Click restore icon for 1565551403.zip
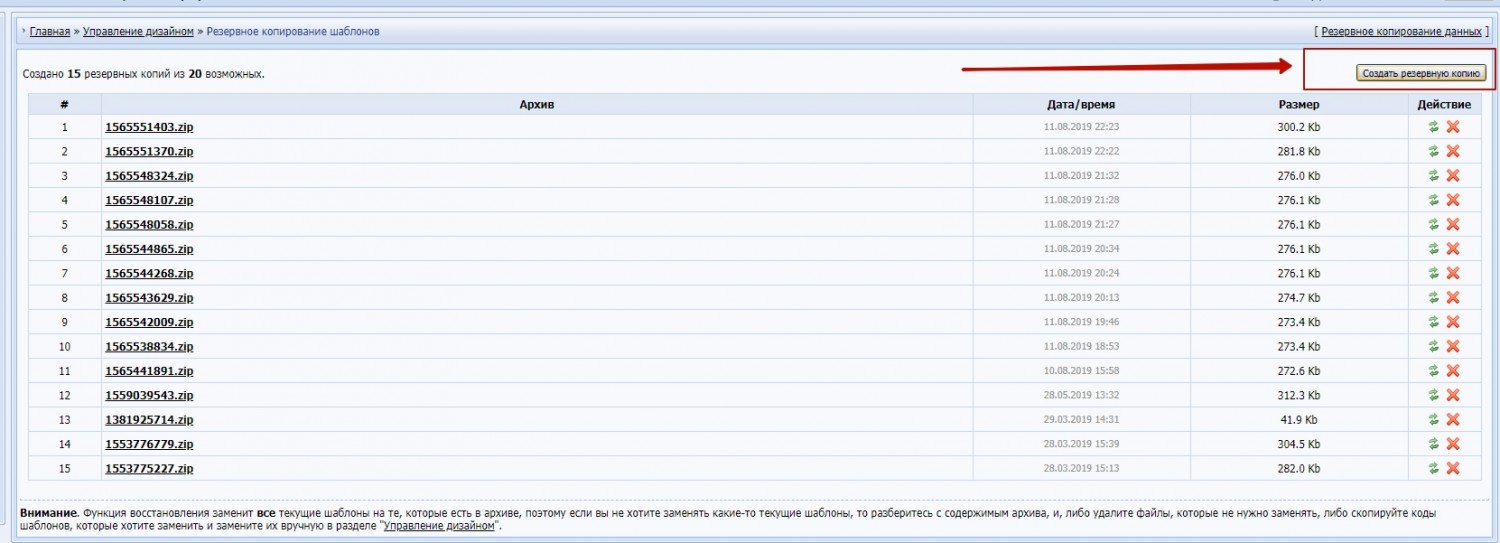Image resolution: width=1500 pixels, height=543 pixels. tap(1433, 127)
